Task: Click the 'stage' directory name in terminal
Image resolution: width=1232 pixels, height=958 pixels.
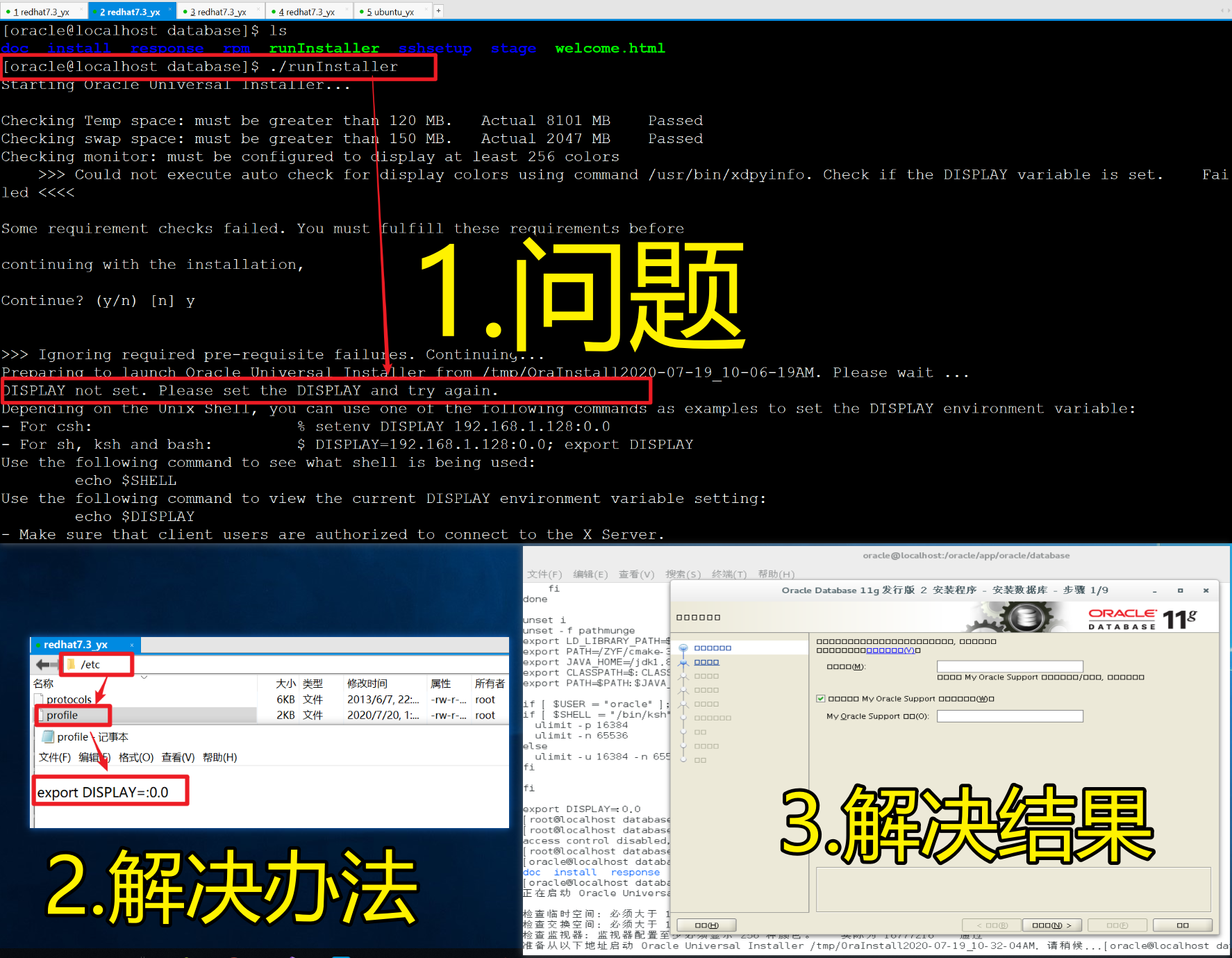Action: coord(513,48)
